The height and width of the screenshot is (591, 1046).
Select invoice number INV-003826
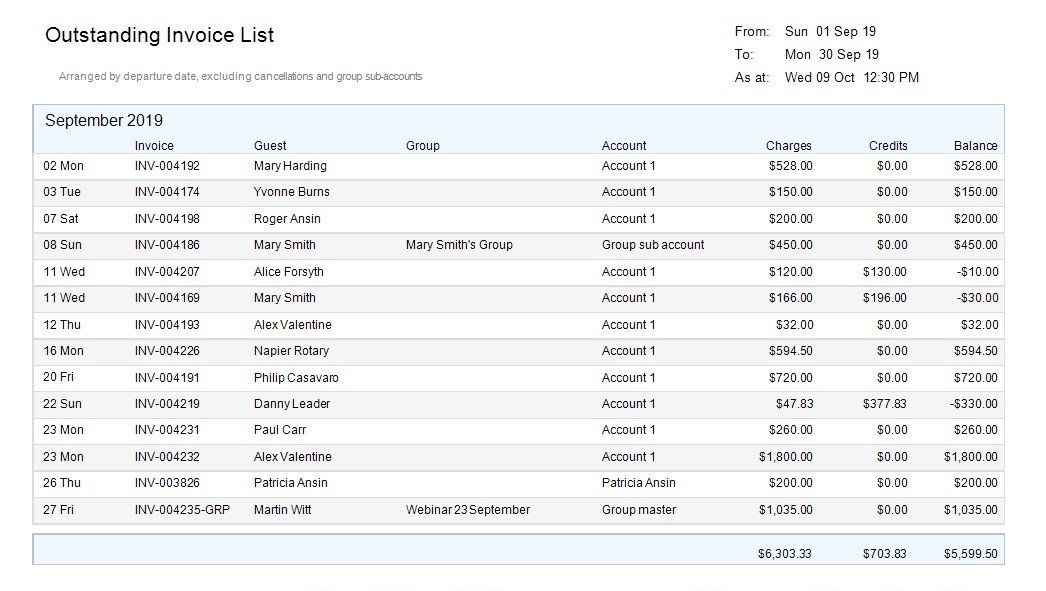tap(167, 483)
